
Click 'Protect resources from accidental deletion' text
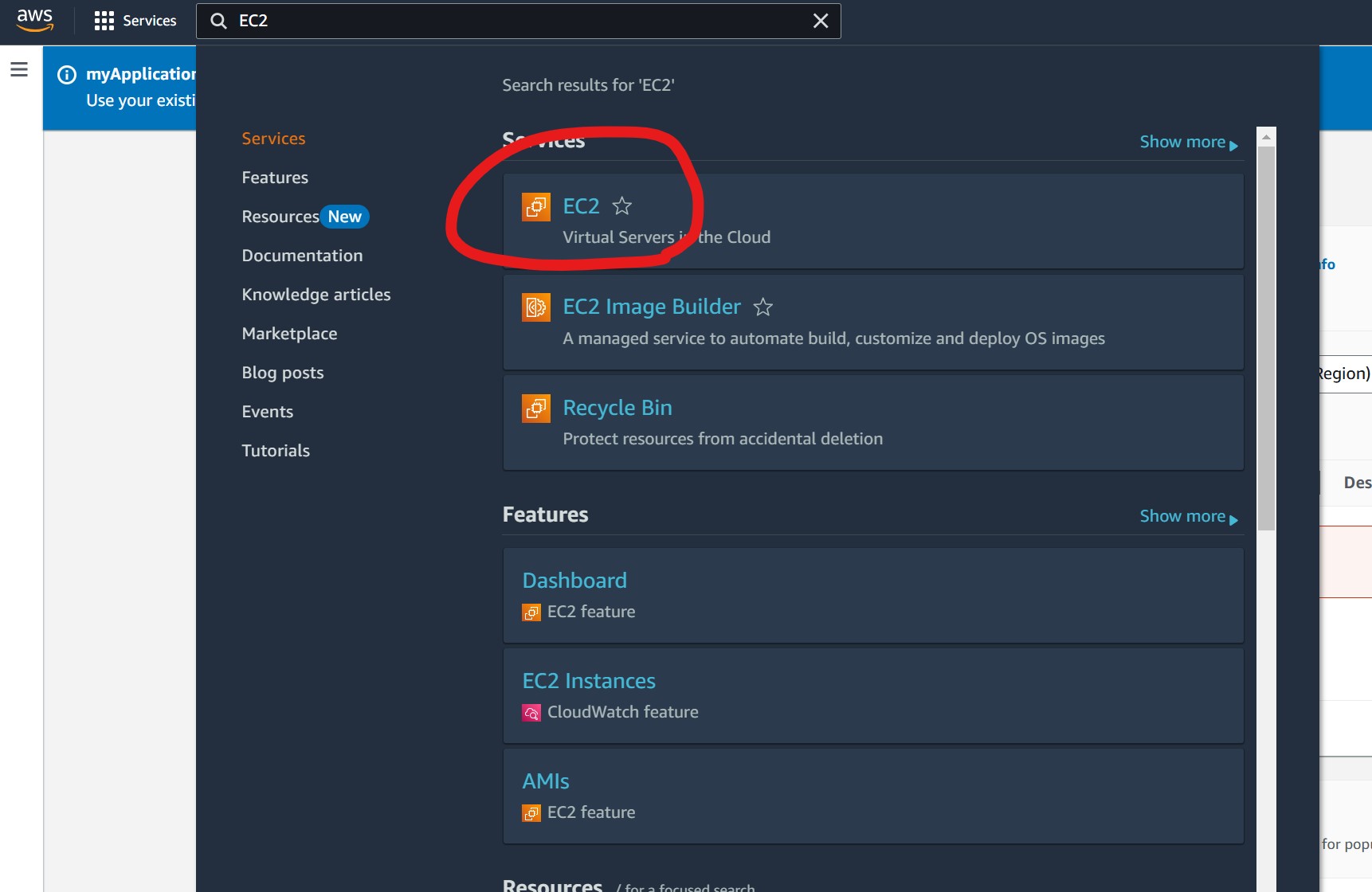click(723, 439)
